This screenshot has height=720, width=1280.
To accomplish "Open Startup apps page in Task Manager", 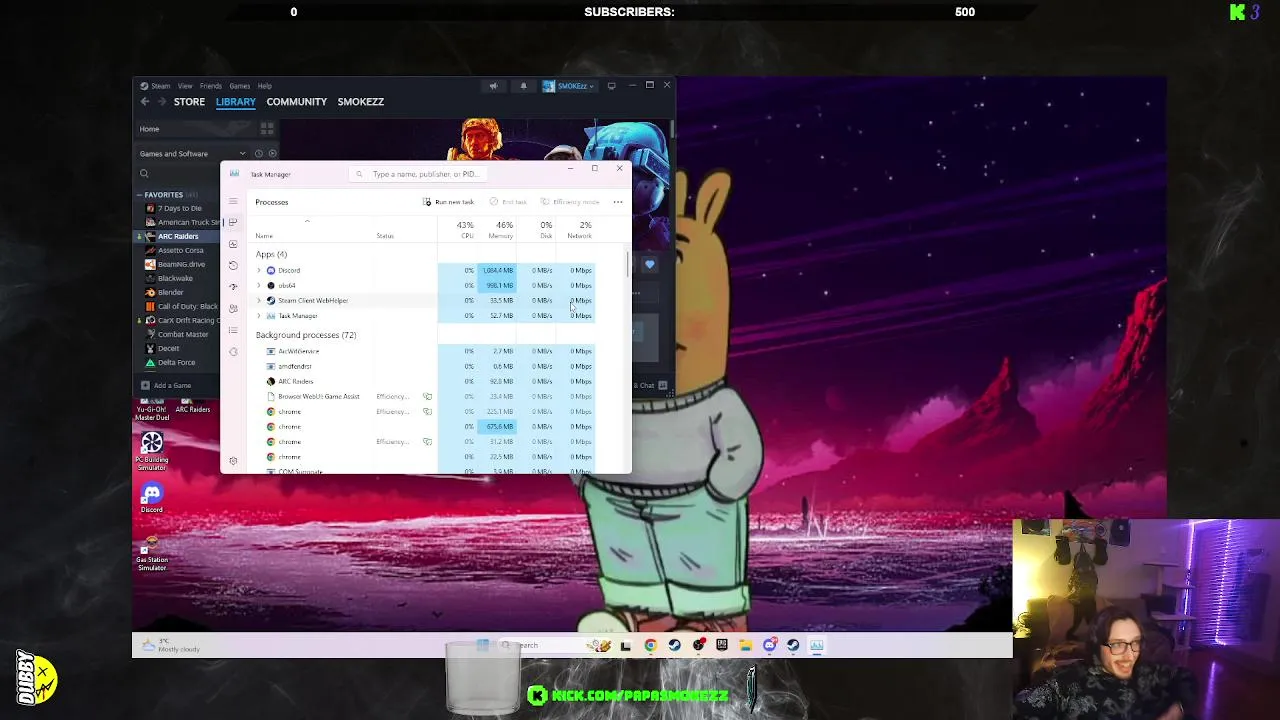I will (x=233, y=287).
